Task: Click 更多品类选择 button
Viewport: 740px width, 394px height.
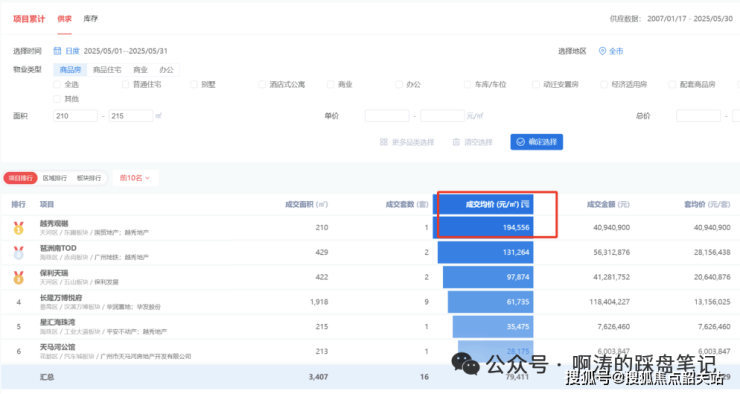Action: point(407,142)
